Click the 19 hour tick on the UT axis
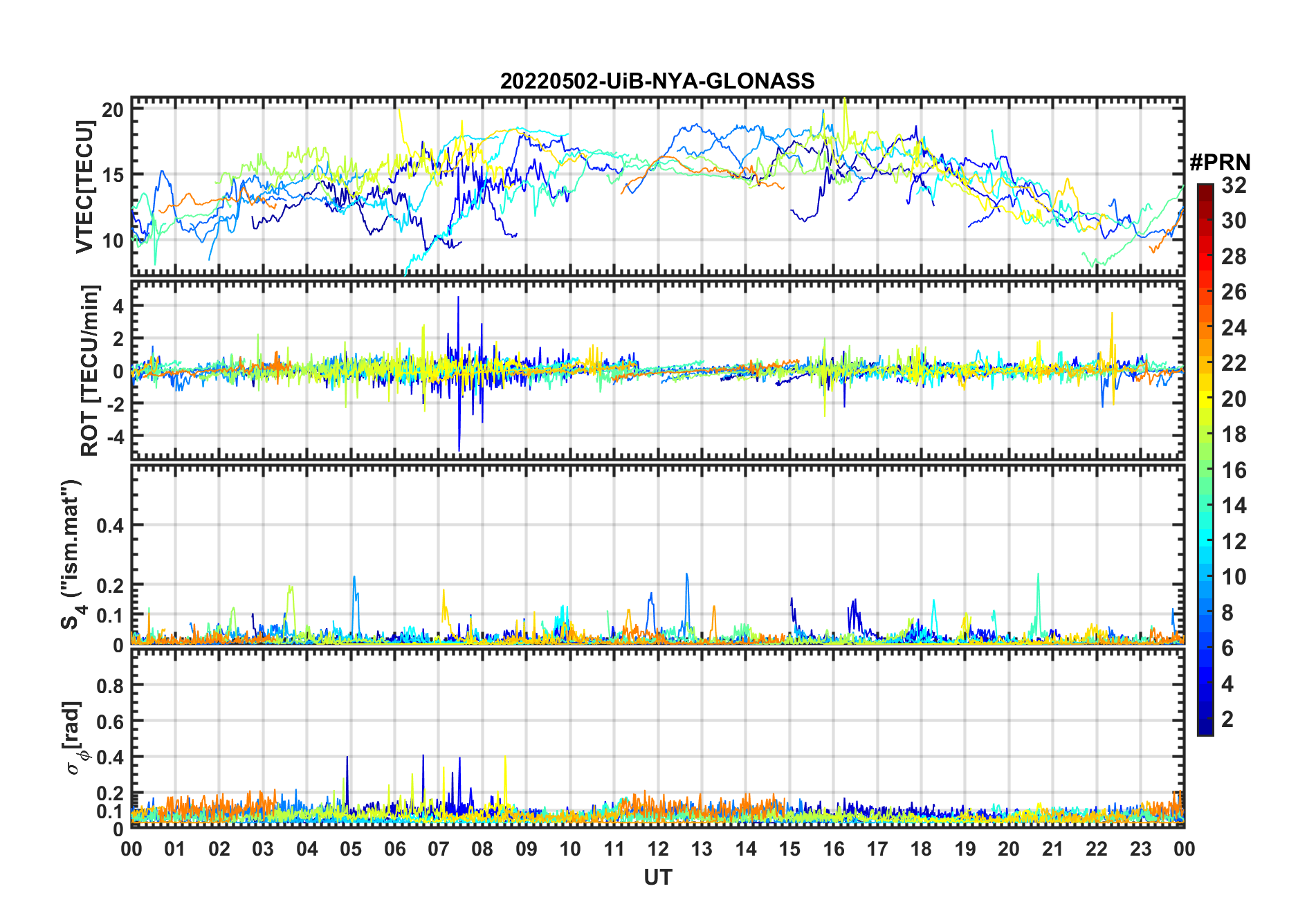Viewport: 1316px width, 920px height. click(965, 849)
